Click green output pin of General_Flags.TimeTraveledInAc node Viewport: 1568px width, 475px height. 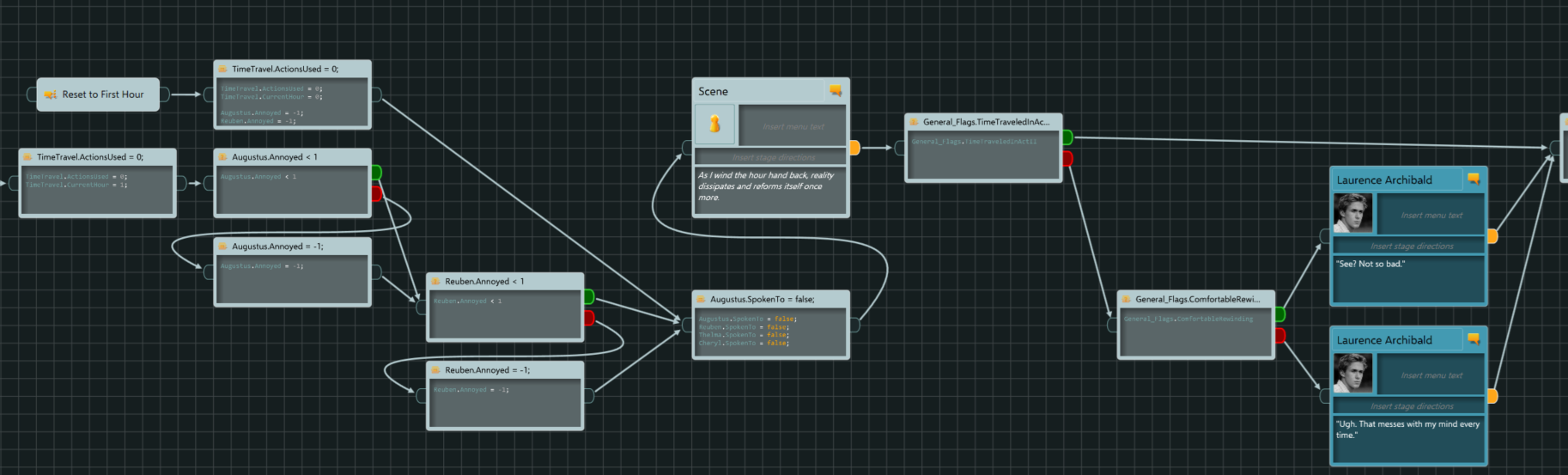pos(1067,137)
